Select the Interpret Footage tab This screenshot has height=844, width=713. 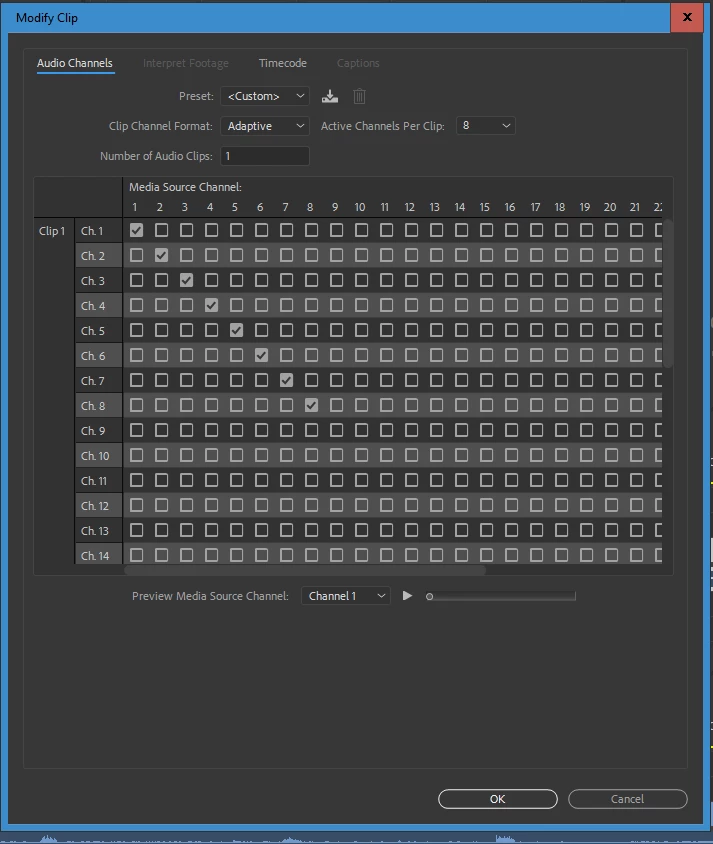point(186,63)
